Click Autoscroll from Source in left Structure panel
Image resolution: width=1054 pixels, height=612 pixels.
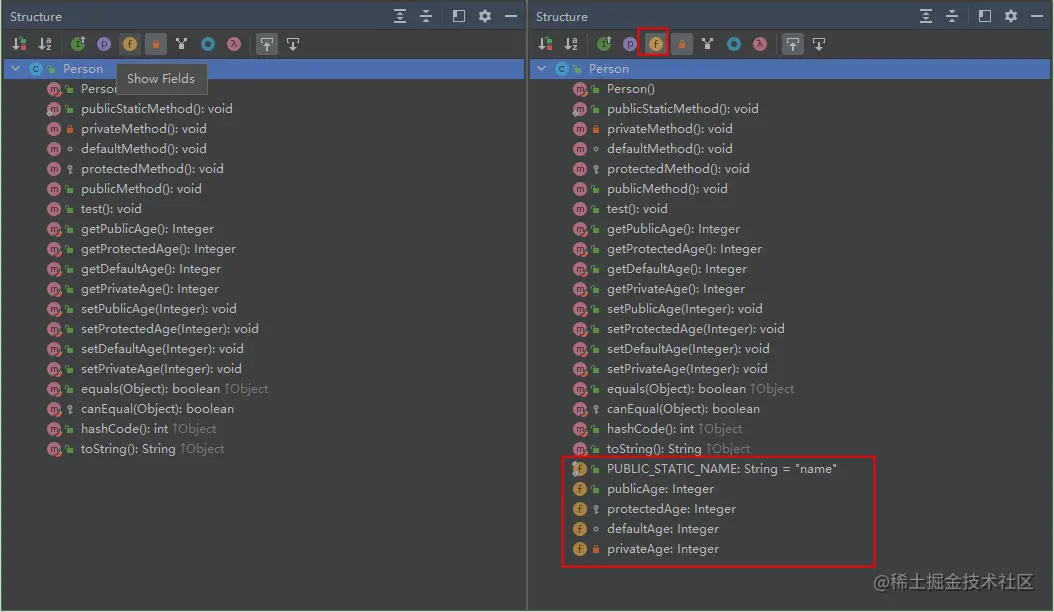coord(293,44)
